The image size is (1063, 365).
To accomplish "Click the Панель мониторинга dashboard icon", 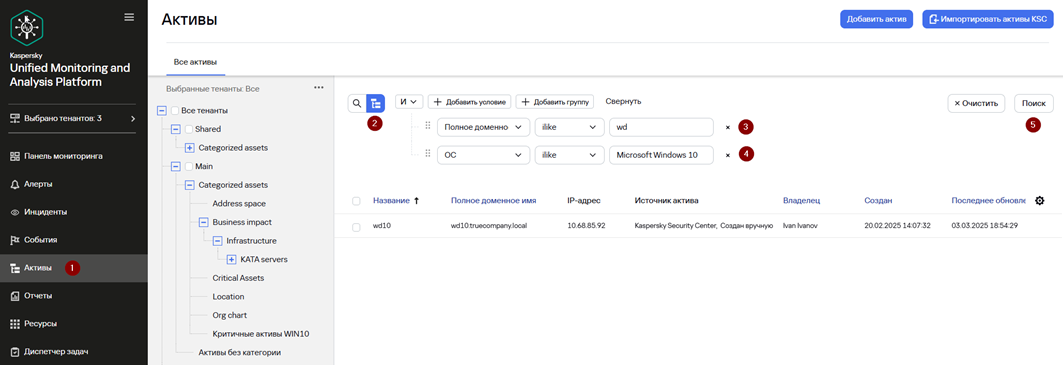I will click(x=15, y=156).
